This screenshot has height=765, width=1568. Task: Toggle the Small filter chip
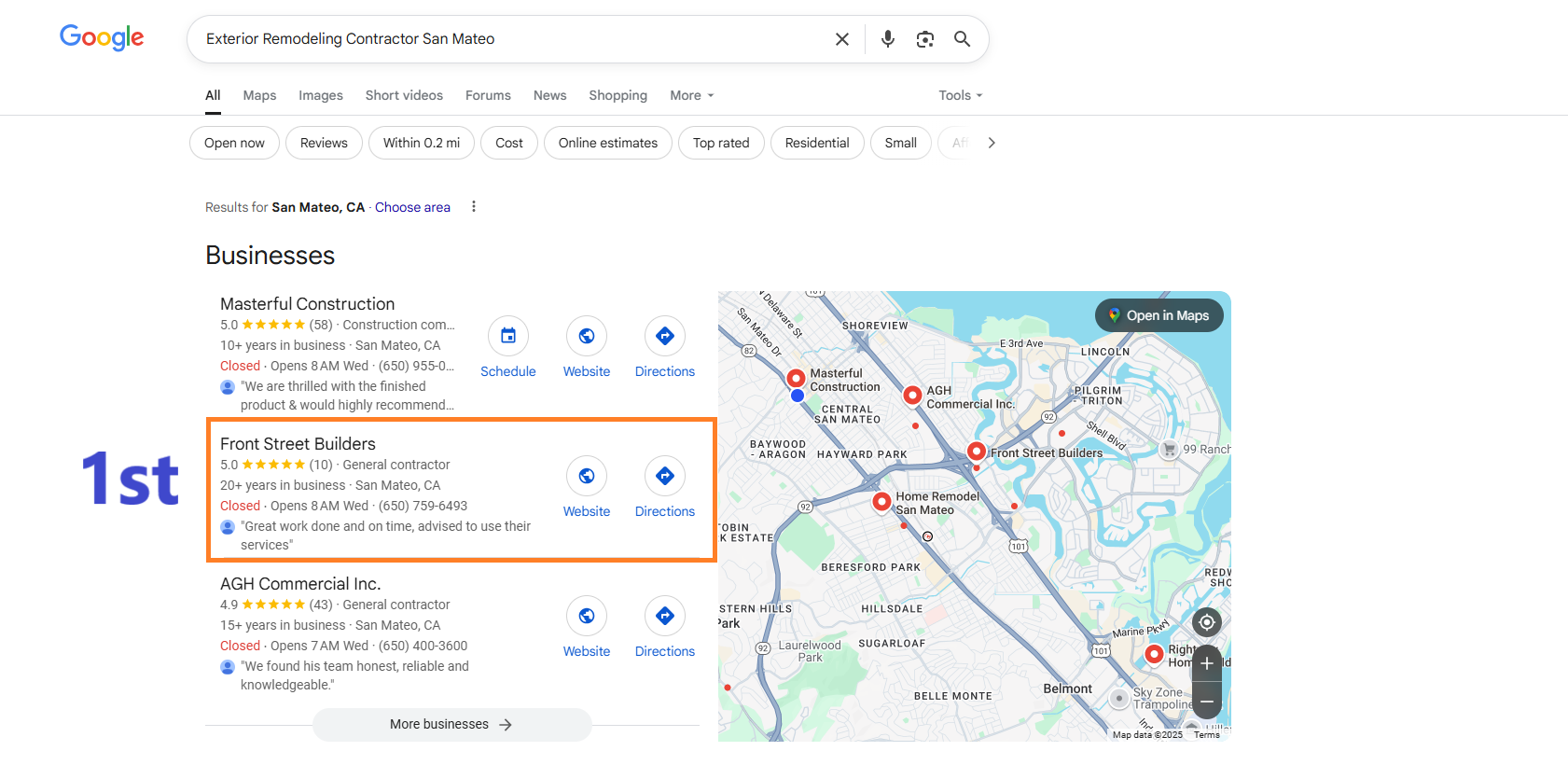[x=901, y=143]
